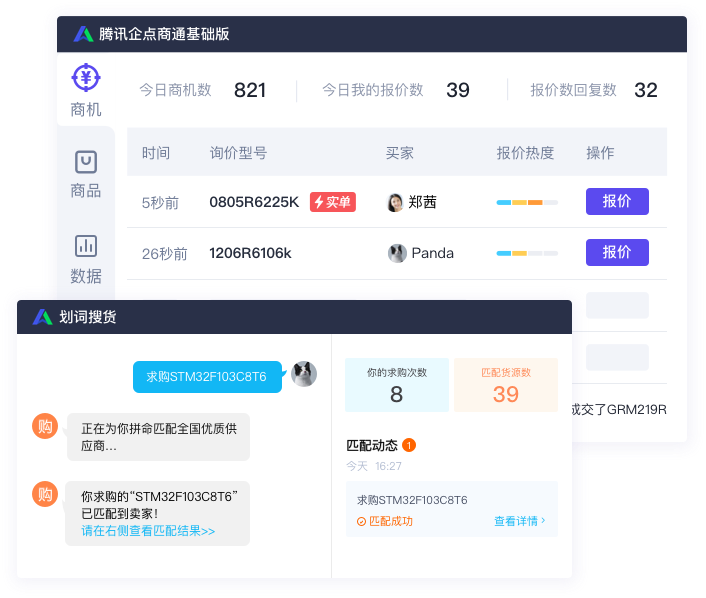Click the chevron after 查看详情

[543, 521]
